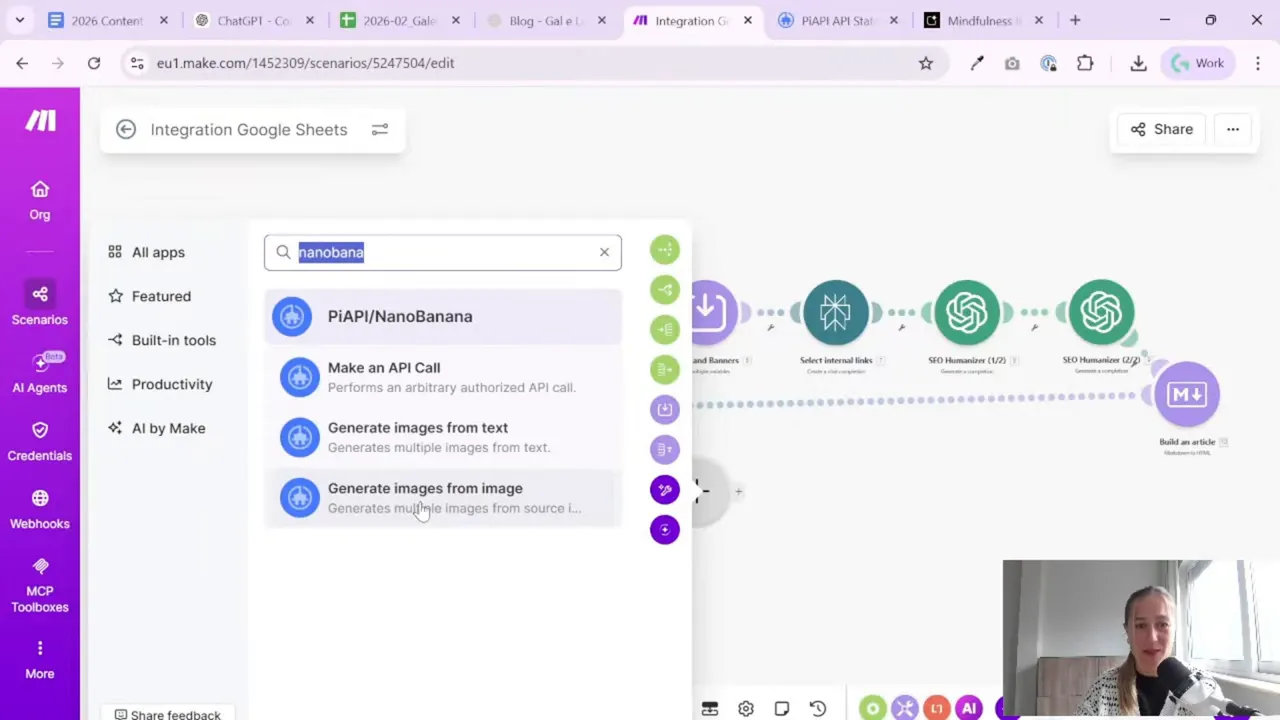Click the dark purple magic wrench icon
The width and height of the screenshot is (1280, 720).
pos(665,489)
